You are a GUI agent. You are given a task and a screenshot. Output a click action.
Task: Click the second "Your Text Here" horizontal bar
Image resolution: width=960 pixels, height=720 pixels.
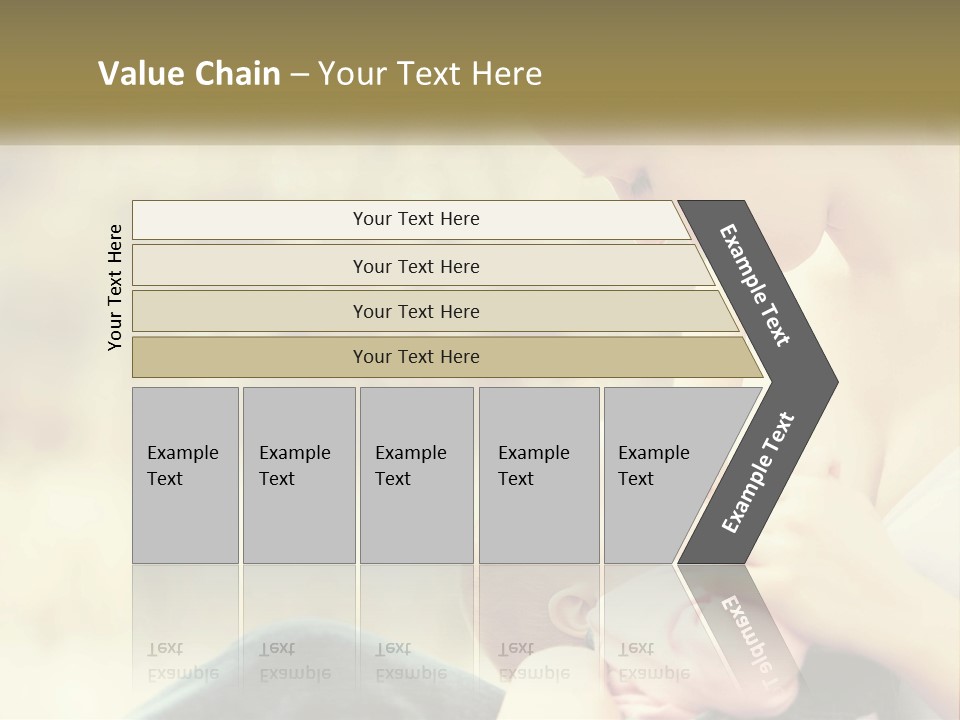pyautogui.click(x=415, y=266)
